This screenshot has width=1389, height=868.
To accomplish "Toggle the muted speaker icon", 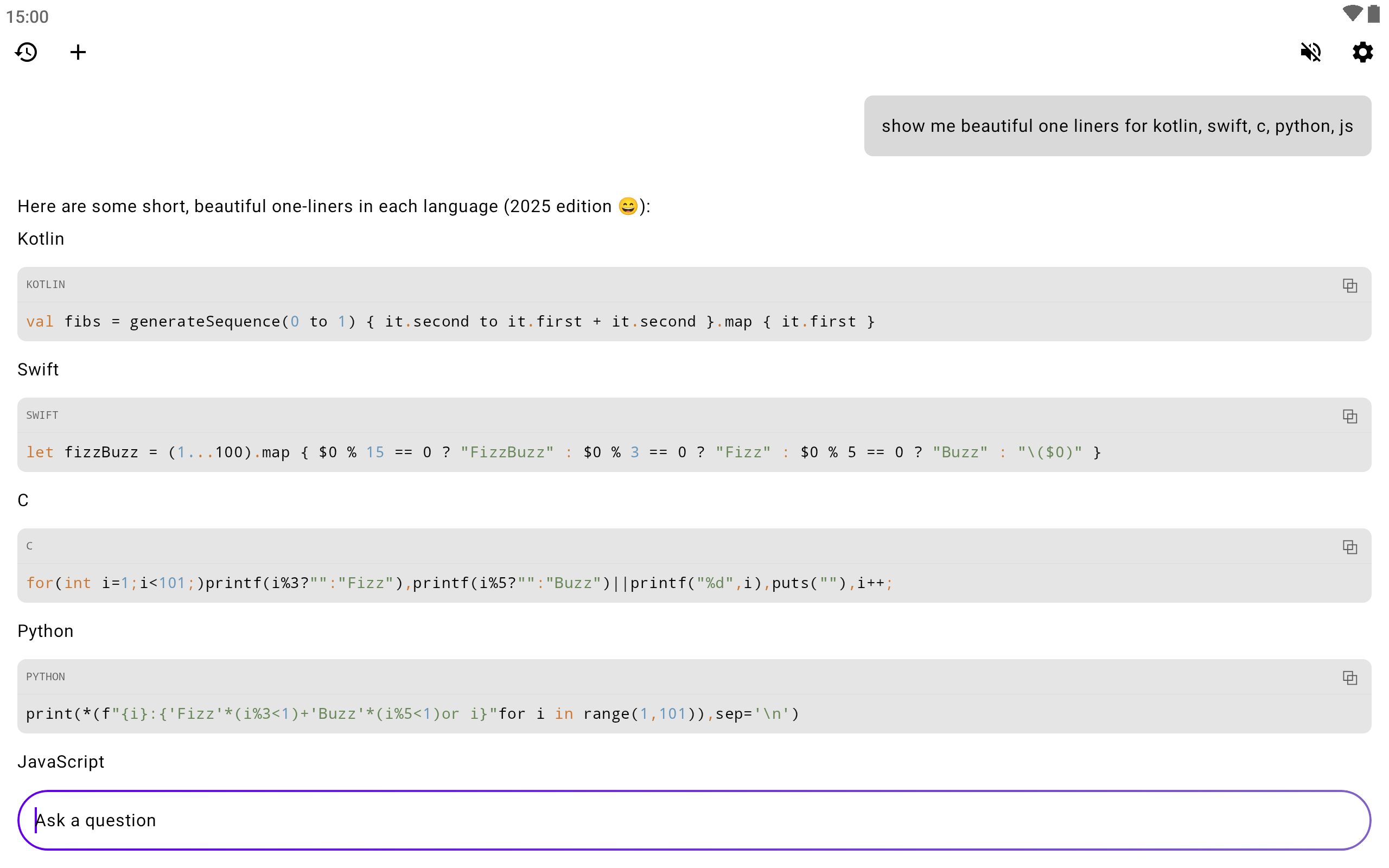I will pos(1310,52).
